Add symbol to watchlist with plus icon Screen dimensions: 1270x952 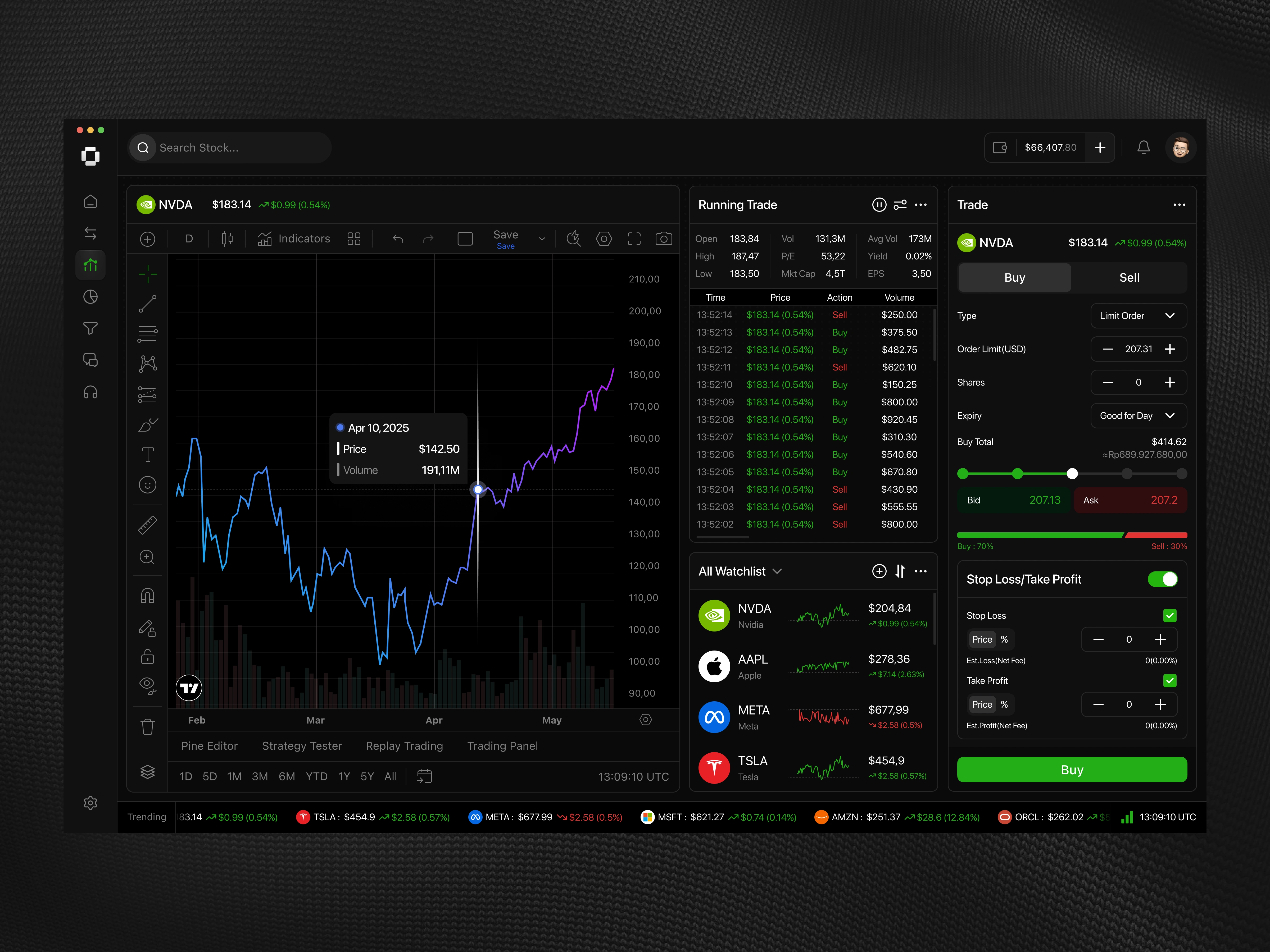(x=878, y=571)
